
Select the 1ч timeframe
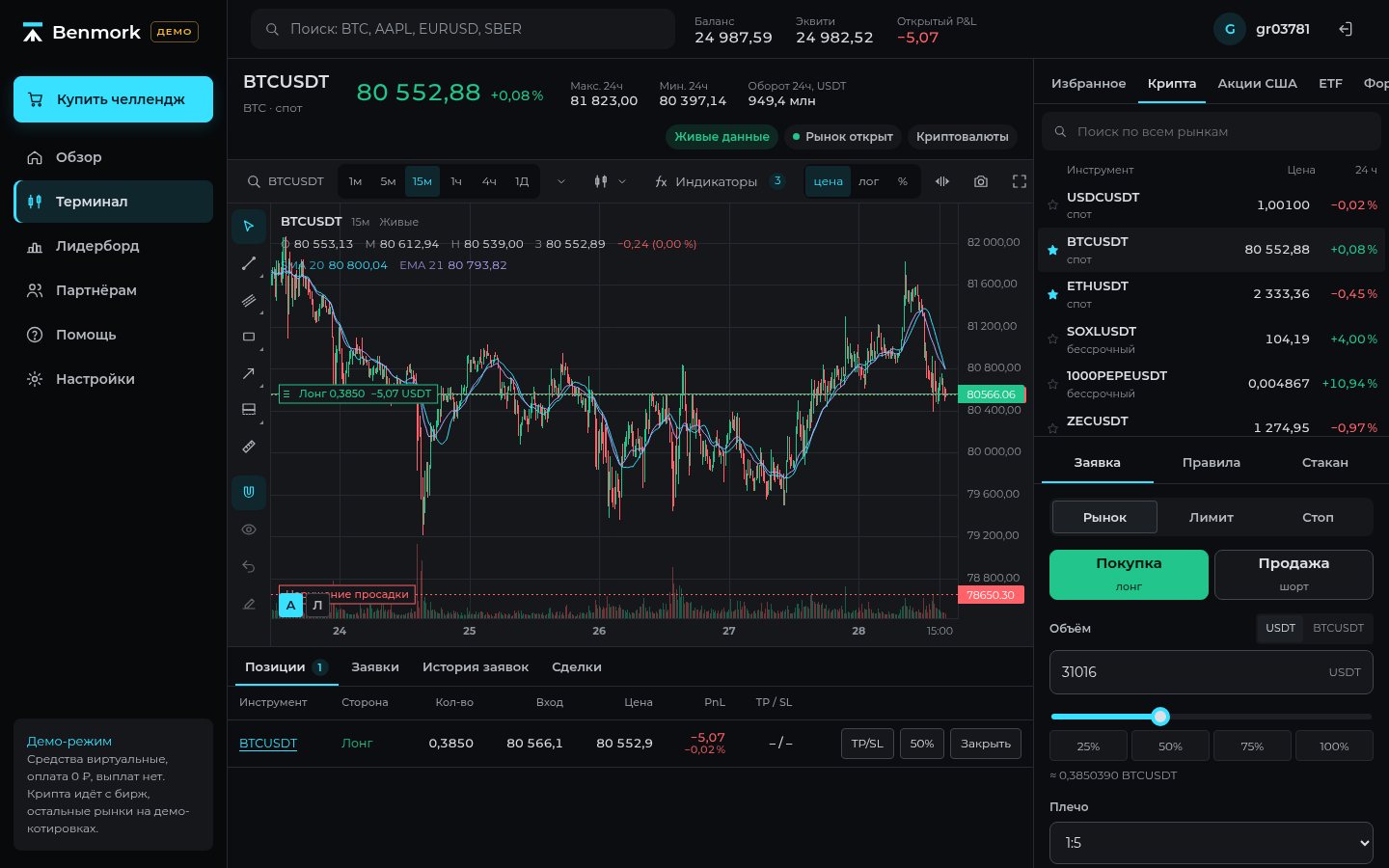(456, 181)
